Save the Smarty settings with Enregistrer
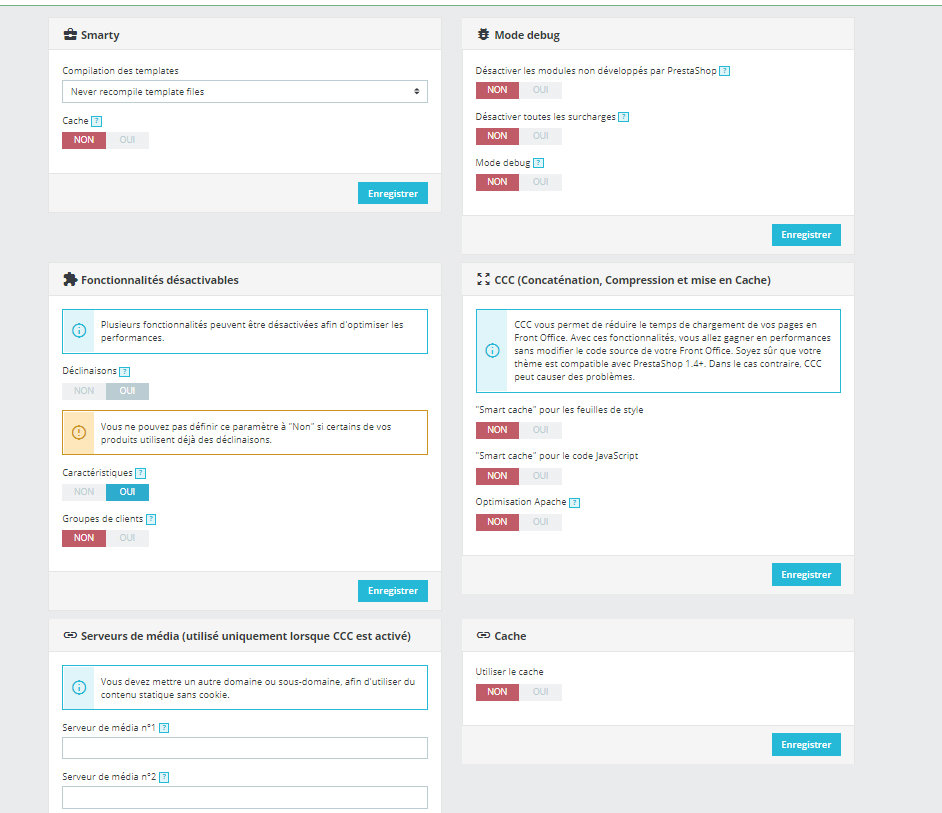The width and height of the screenshot is (942, 813). (x=392, y=193)
